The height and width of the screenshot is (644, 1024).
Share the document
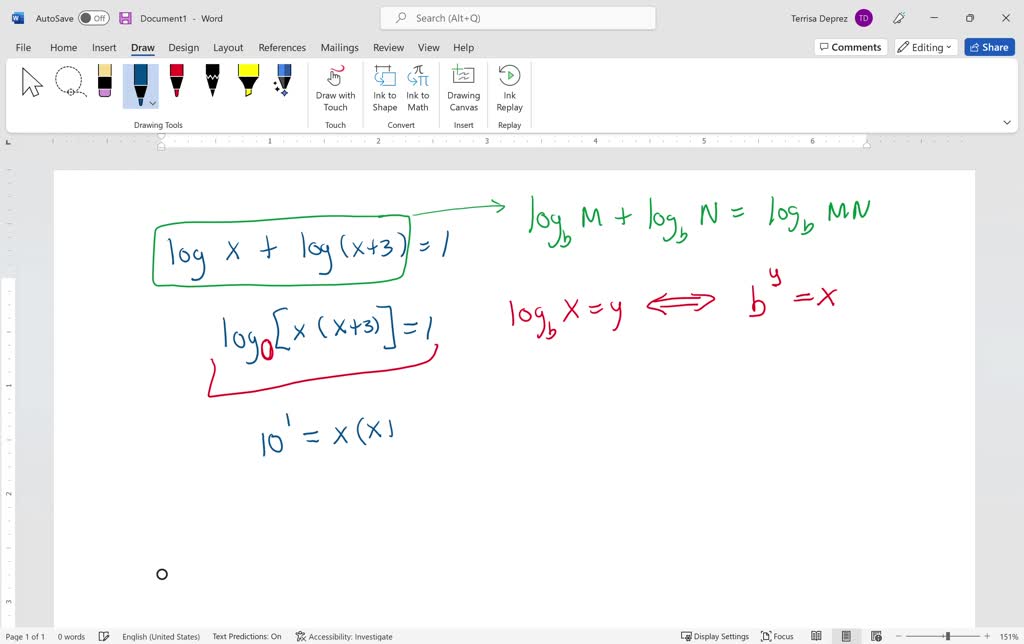click(989, 47)
